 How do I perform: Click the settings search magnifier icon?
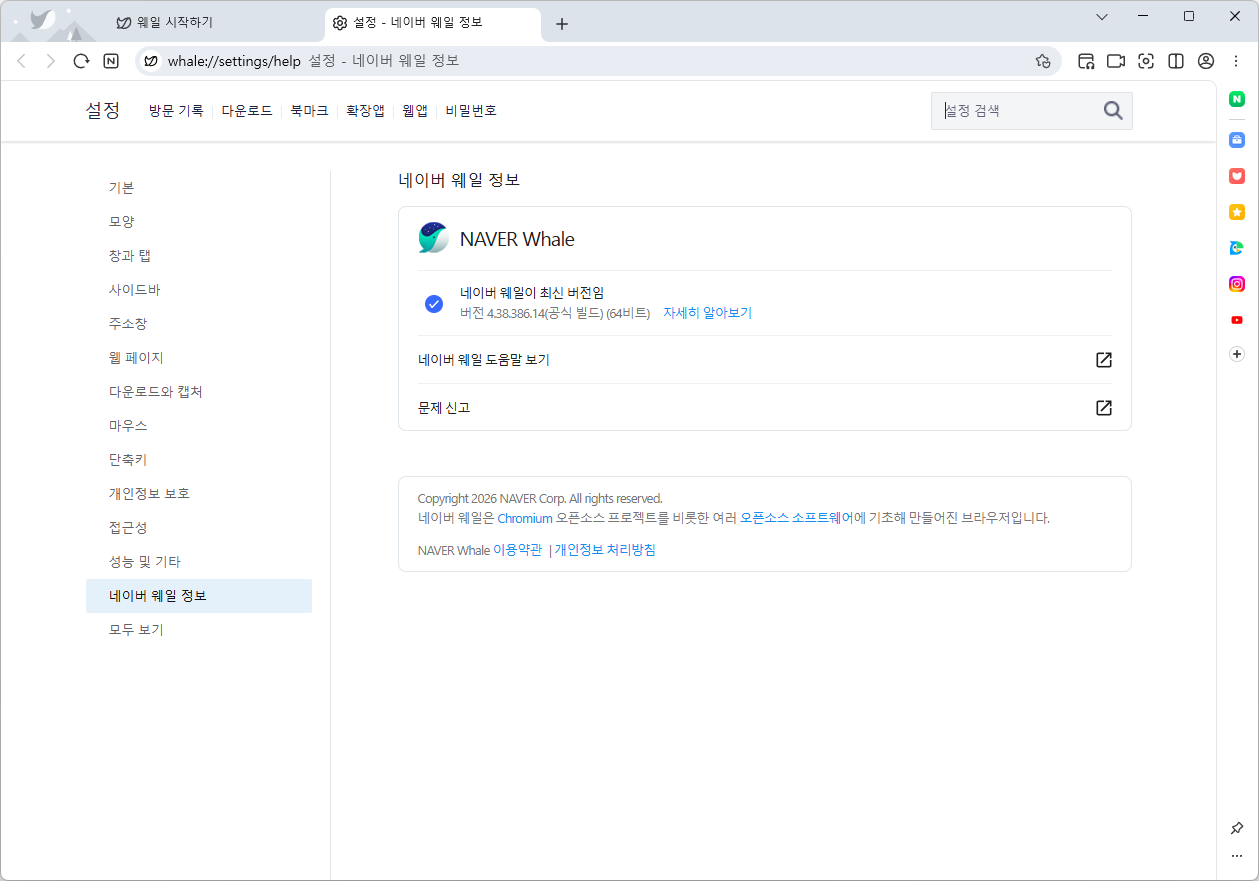coord(1113,110)
